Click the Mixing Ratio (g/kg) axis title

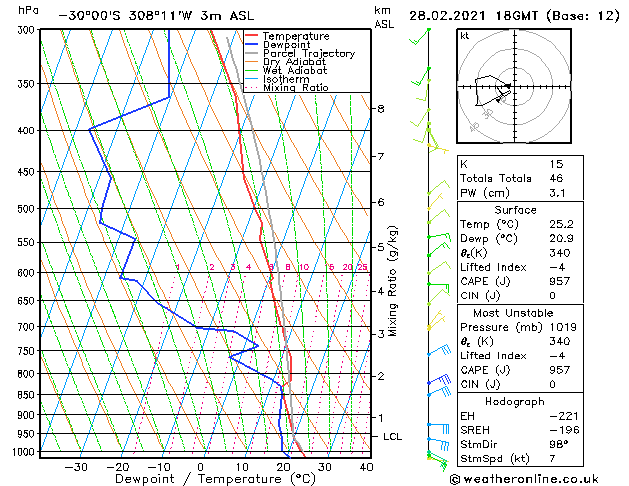click(x=393, y=281)
